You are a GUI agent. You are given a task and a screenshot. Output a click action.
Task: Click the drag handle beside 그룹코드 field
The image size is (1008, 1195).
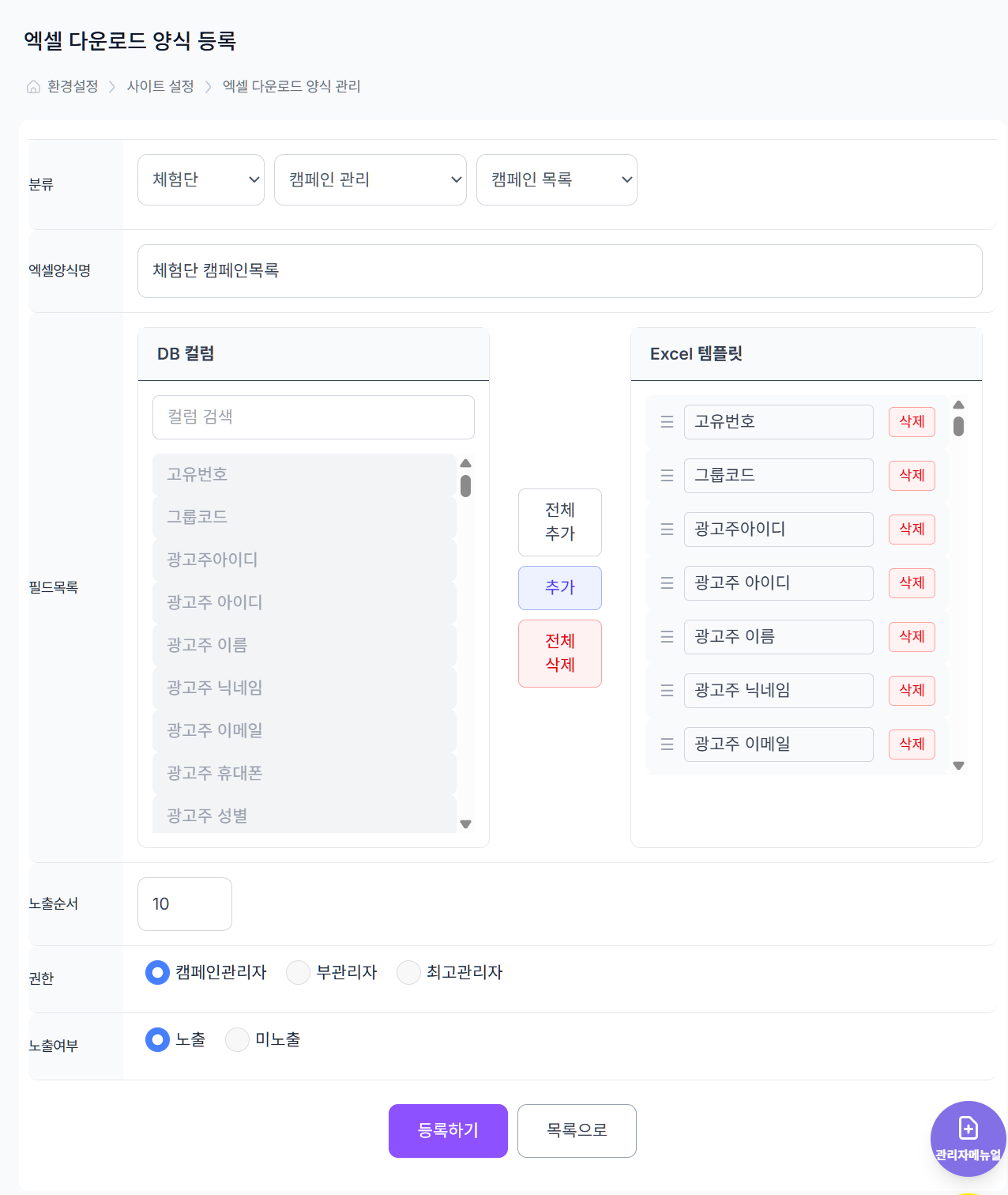point(666,475)
